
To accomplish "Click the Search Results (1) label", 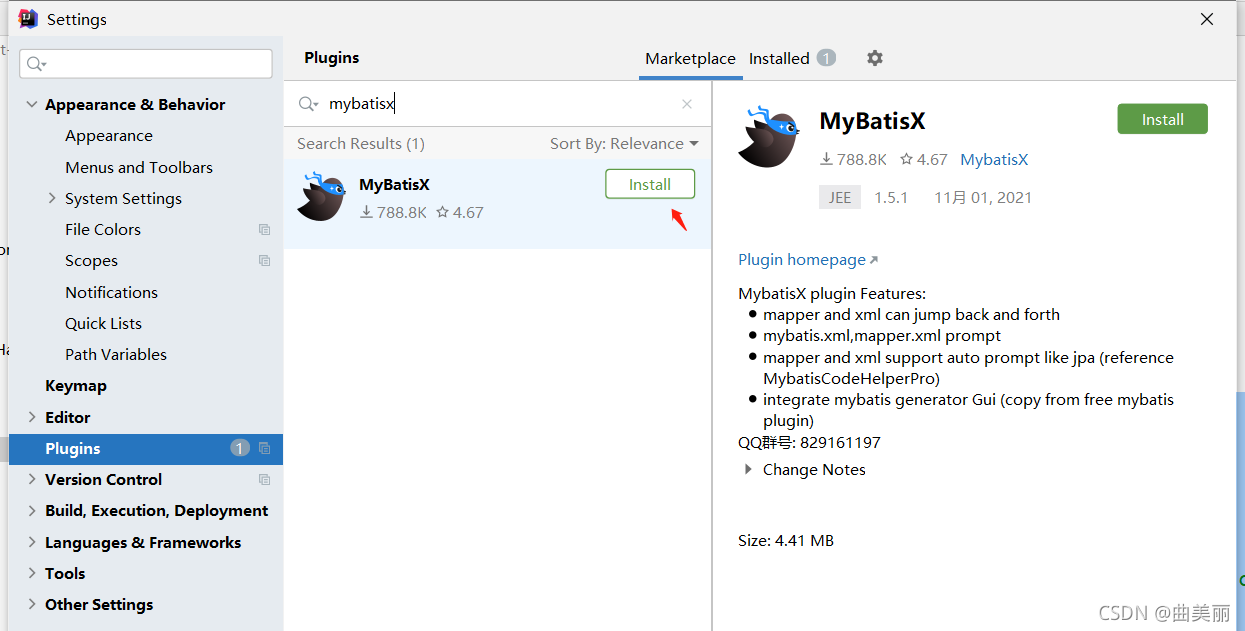I will click(x=361, y=144).
